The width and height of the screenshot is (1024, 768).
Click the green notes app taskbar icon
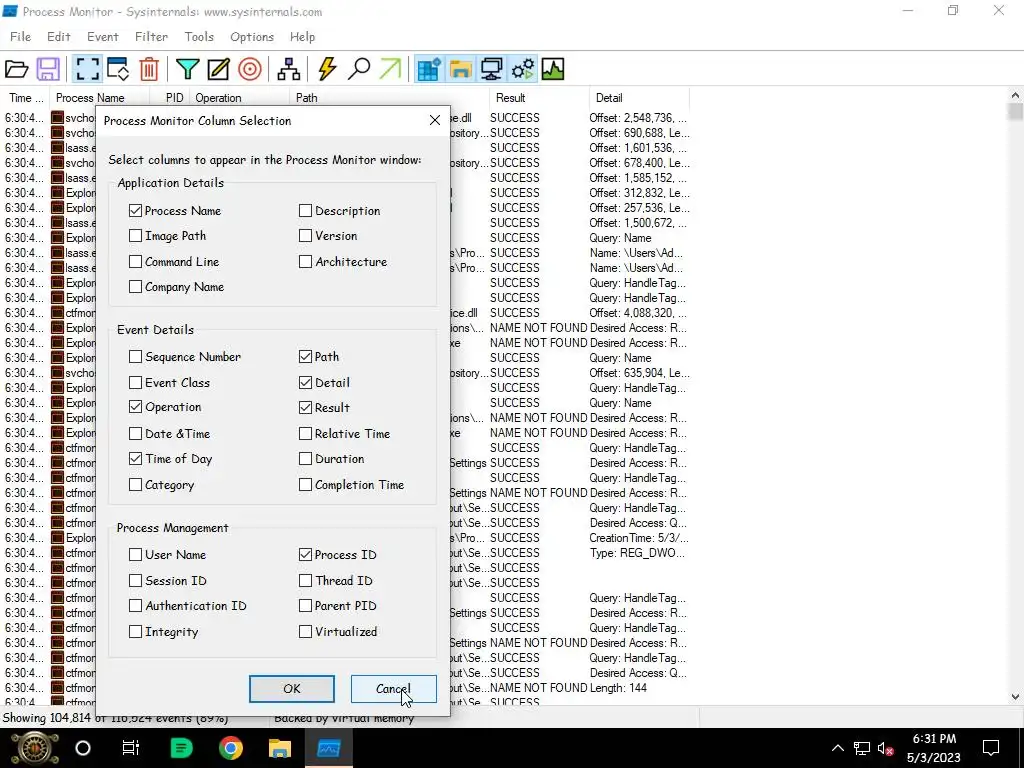click(181, 748)
